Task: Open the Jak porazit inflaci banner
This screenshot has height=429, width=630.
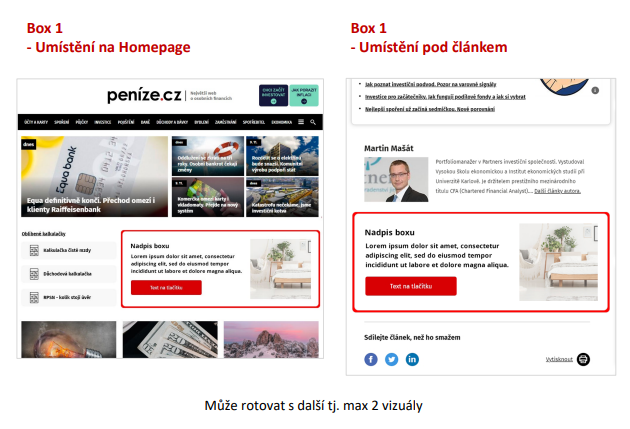Action: pyautogui.click(x=304, y=95)
